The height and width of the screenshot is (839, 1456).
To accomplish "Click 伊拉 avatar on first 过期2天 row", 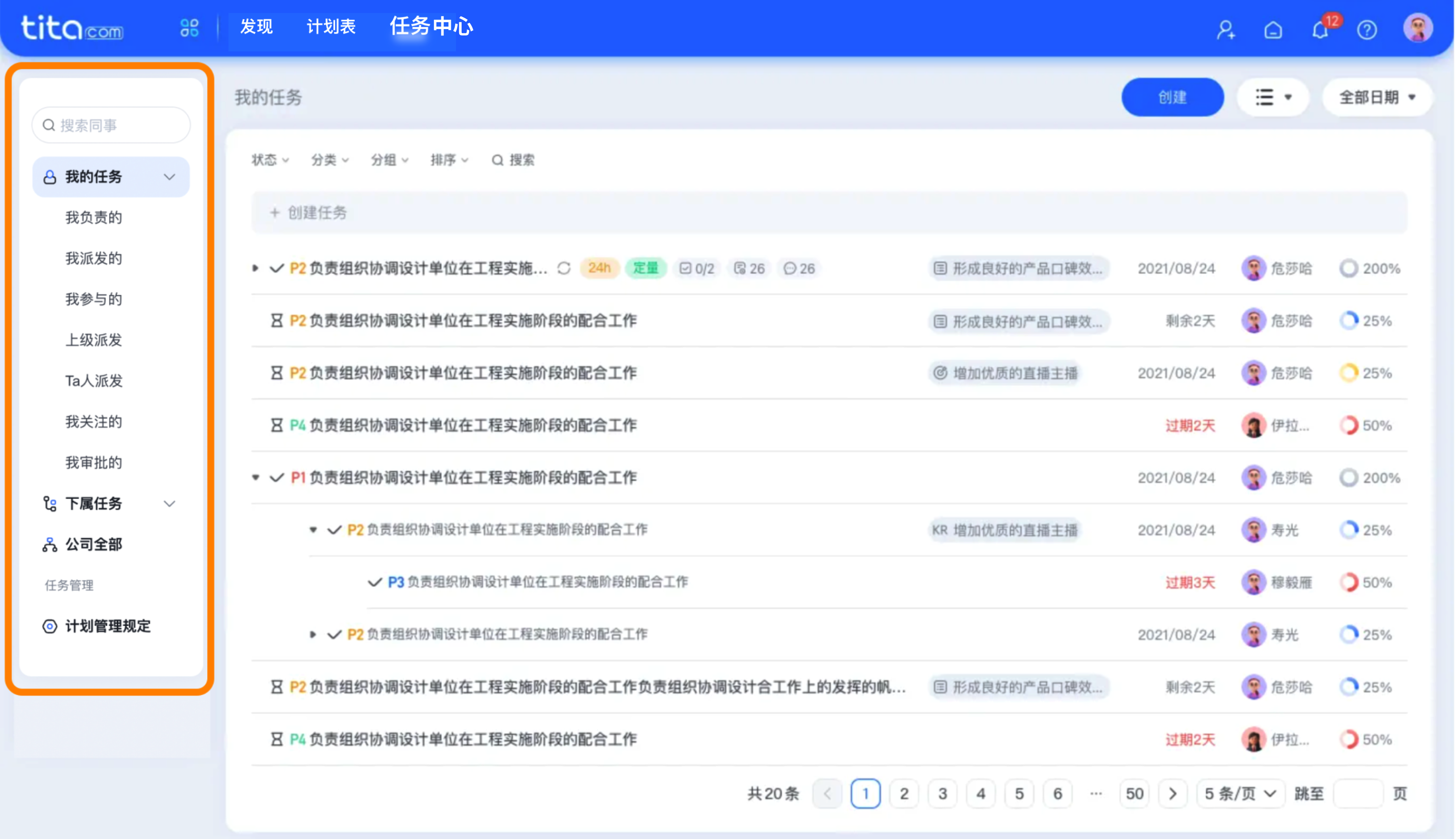I will 1253,426.
